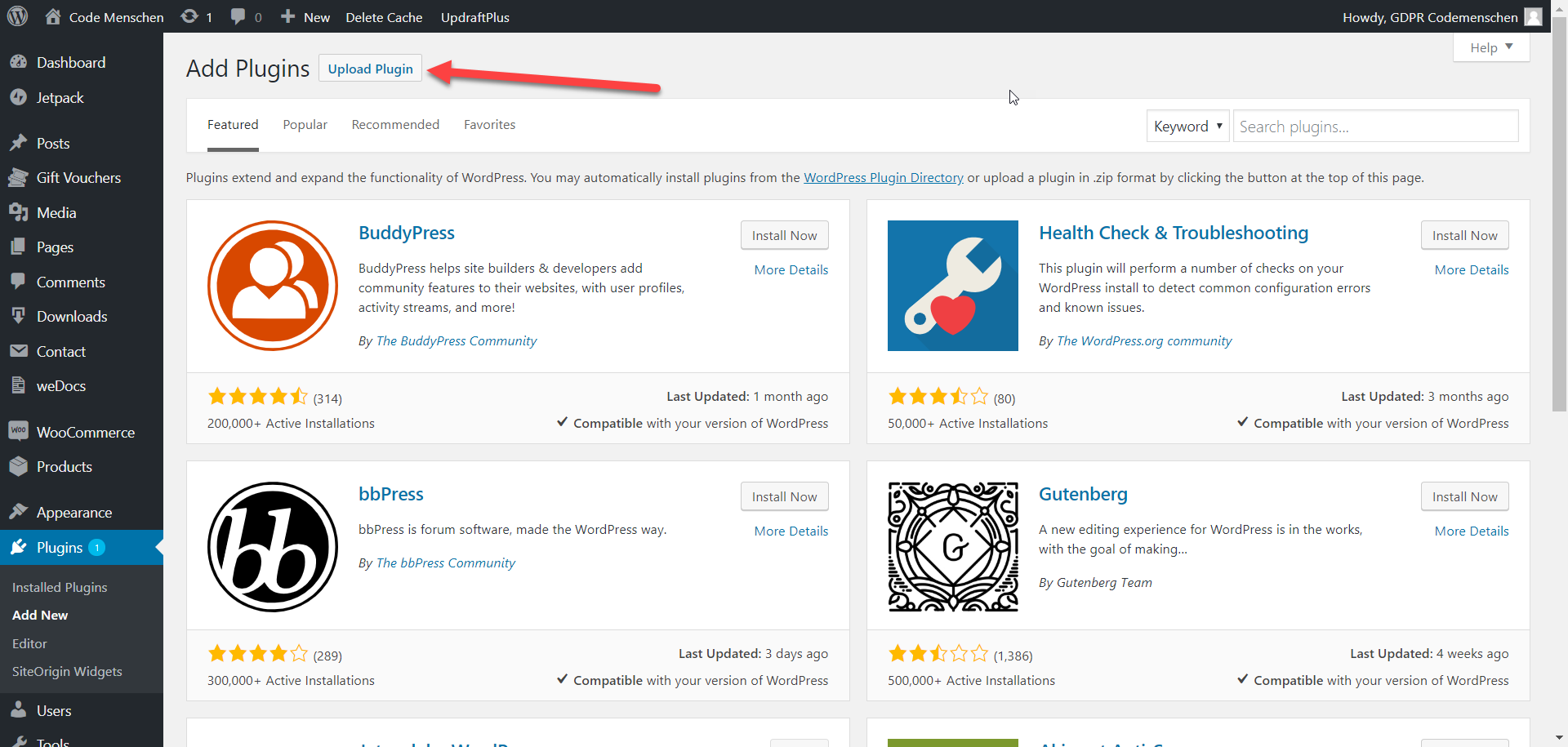The height and width of the screenshot is (747, 1568).
Task: Open The bbPress Community author link
Action: [x=446, y=562]
